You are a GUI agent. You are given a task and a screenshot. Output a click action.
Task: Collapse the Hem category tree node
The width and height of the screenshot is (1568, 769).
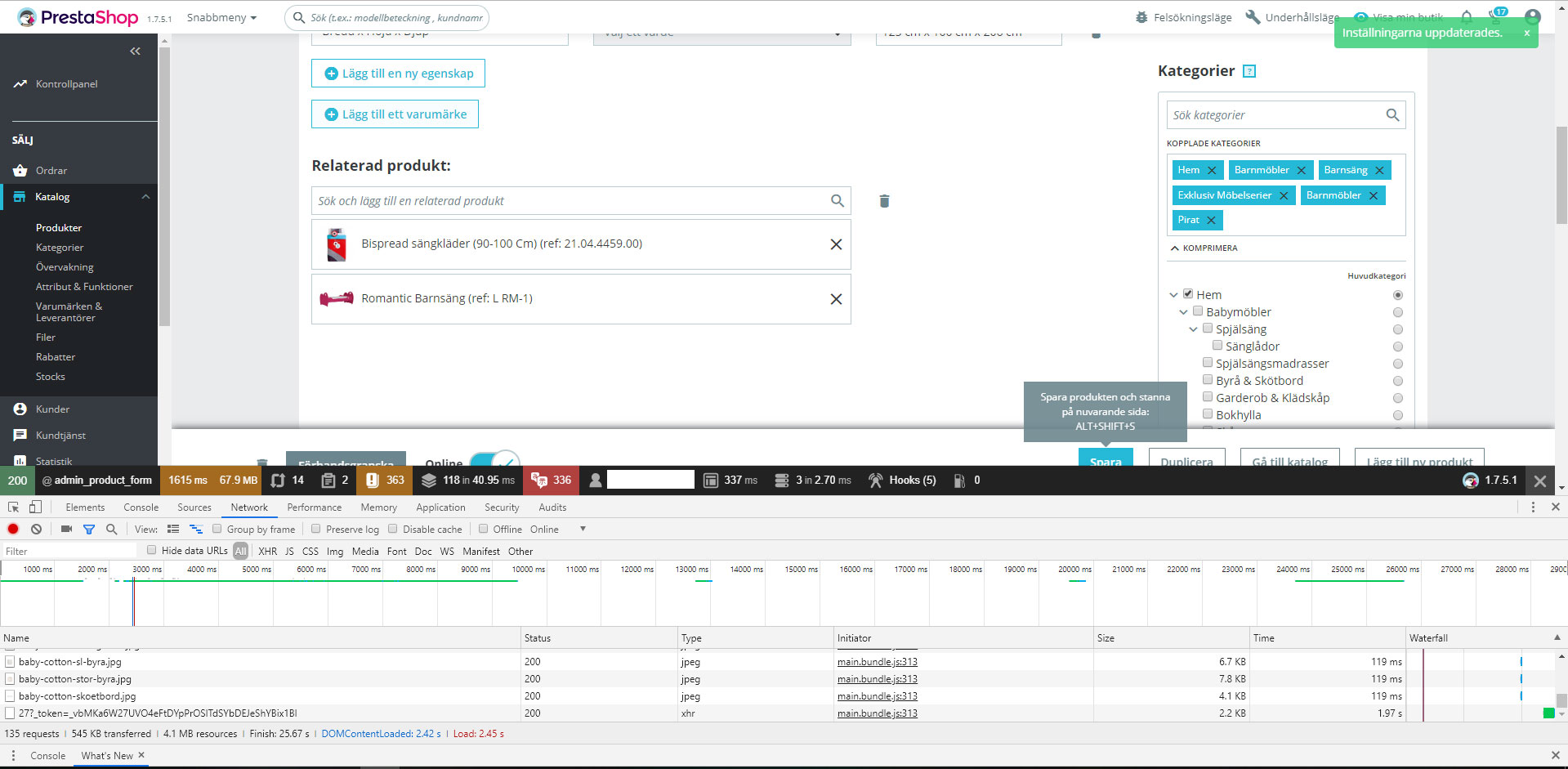tap(1173, 295)
